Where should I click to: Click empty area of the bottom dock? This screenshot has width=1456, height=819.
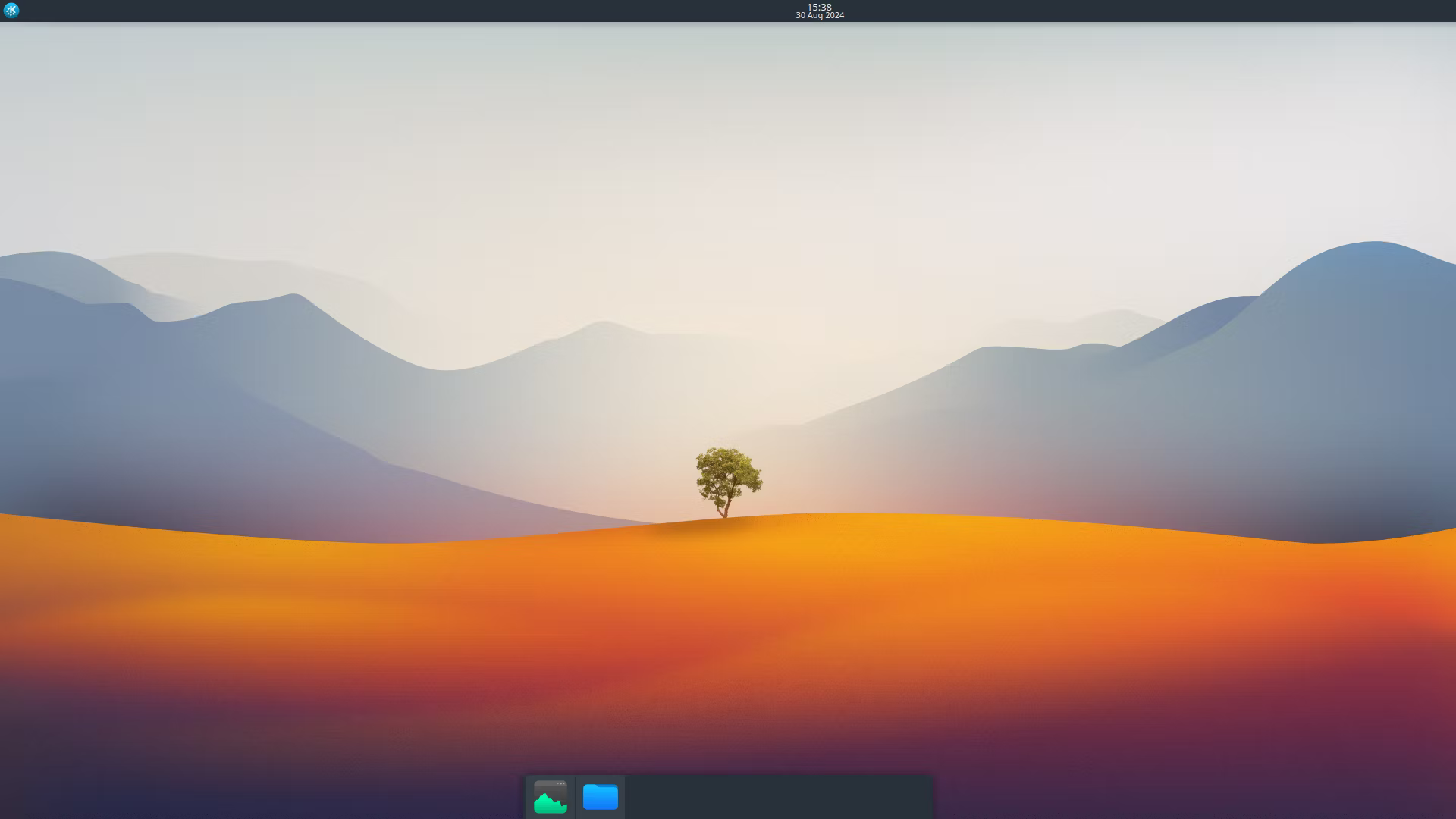pos(758,797)
